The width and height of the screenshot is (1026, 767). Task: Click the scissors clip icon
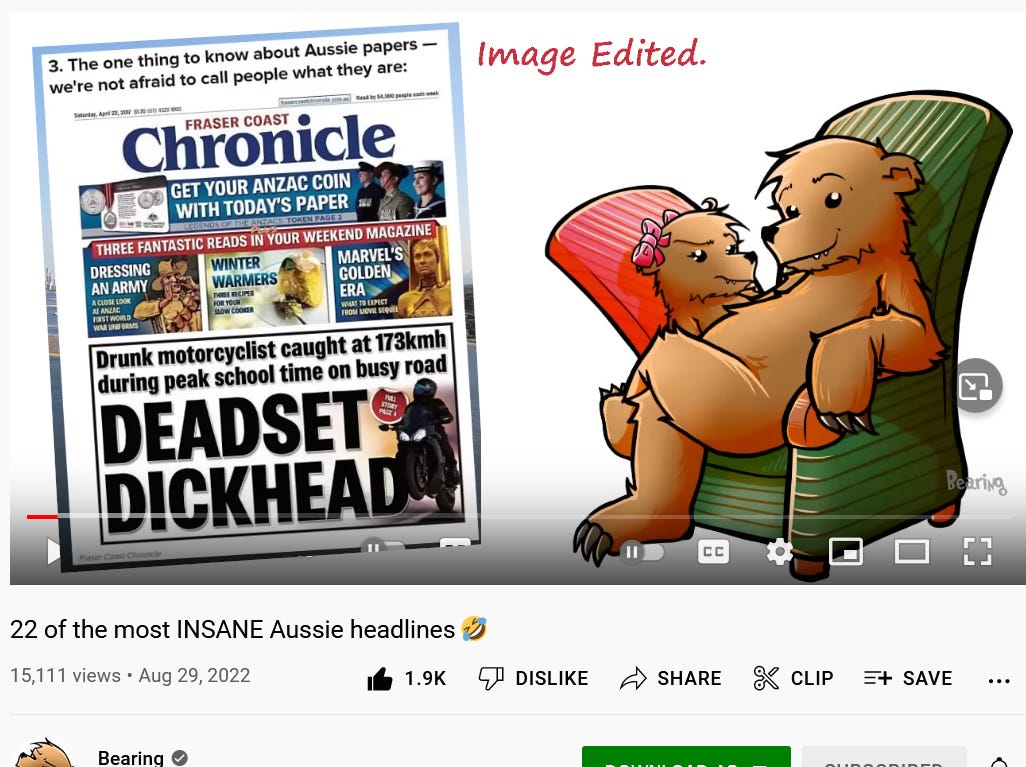click(x=766, y=679)
